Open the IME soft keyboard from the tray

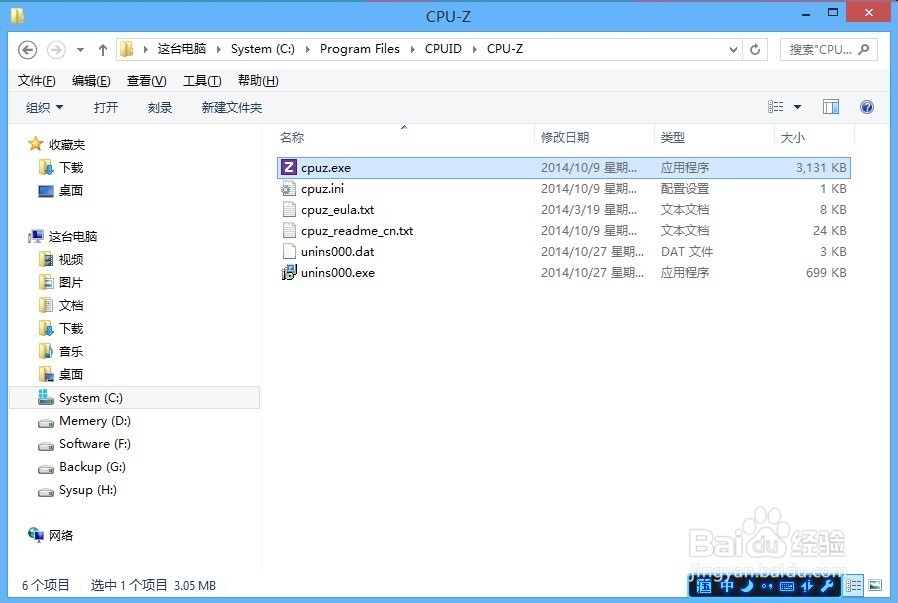(786, 585)
